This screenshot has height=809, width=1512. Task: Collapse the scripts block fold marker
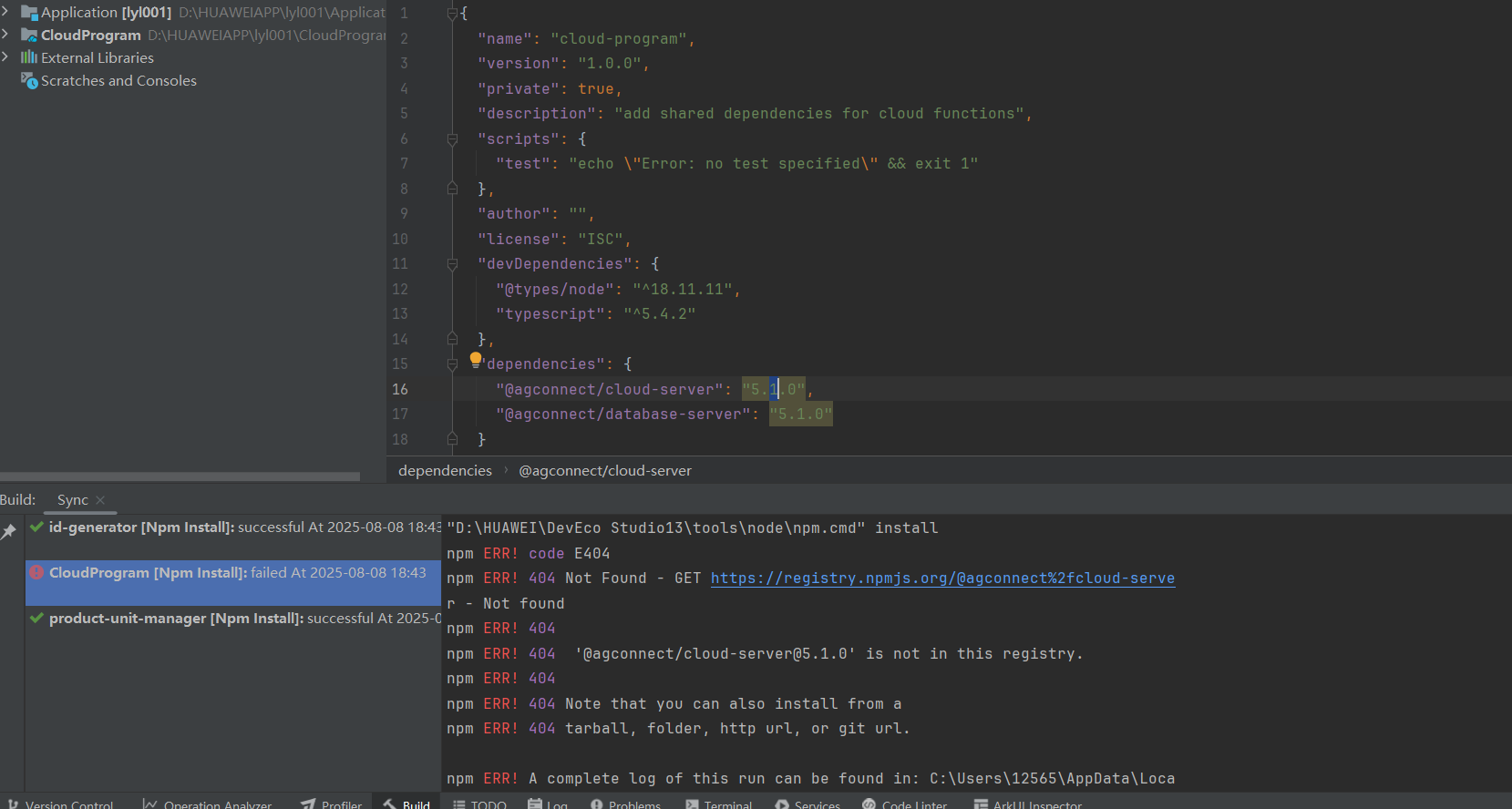click(x=452, y=138)
